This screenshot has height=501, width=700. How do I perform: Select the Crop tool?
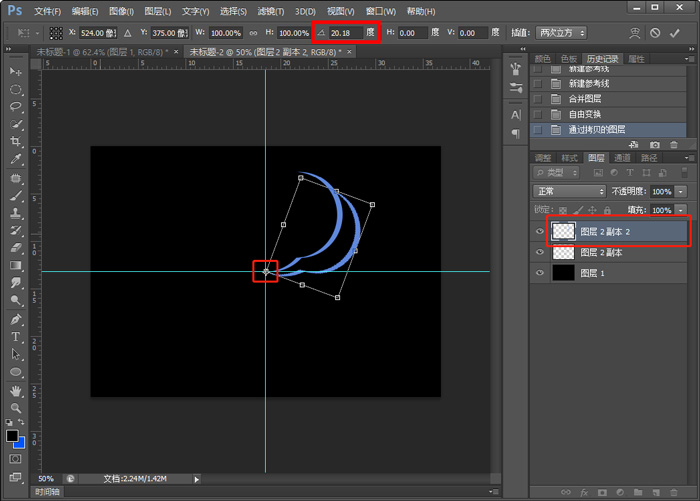(16, 142)
